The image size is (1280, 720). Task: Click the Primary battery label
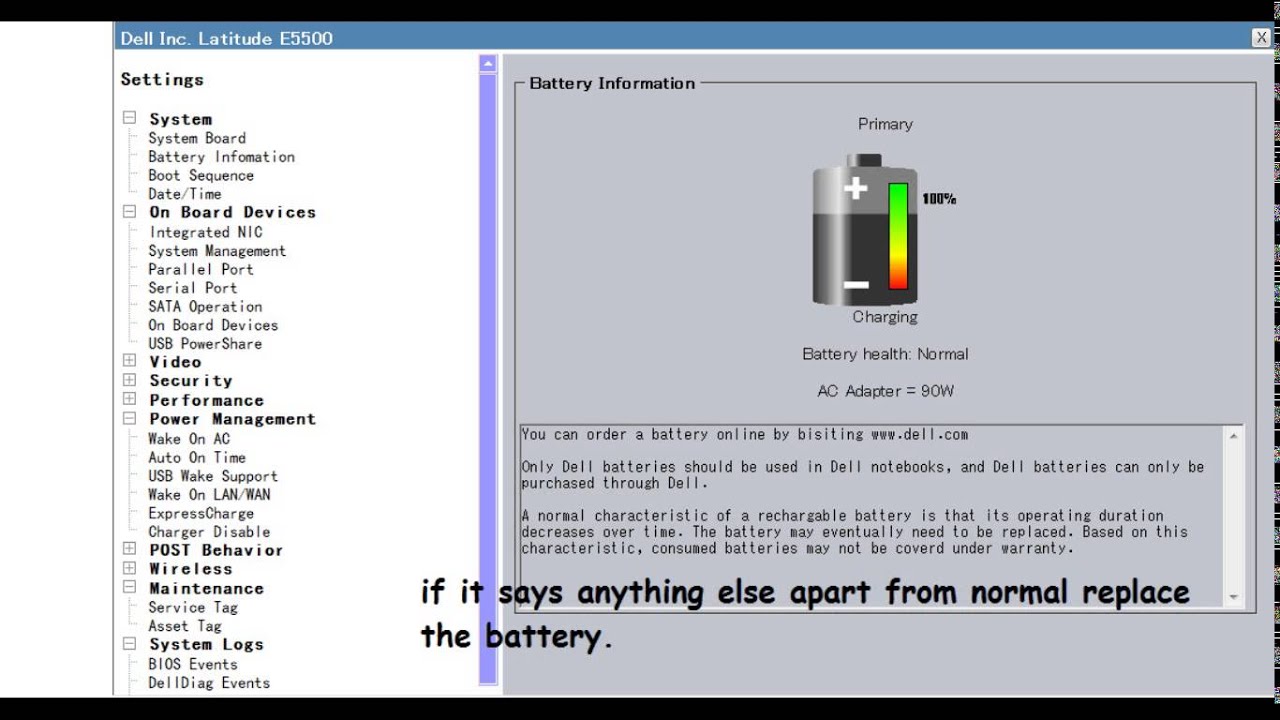click(885, 124)
